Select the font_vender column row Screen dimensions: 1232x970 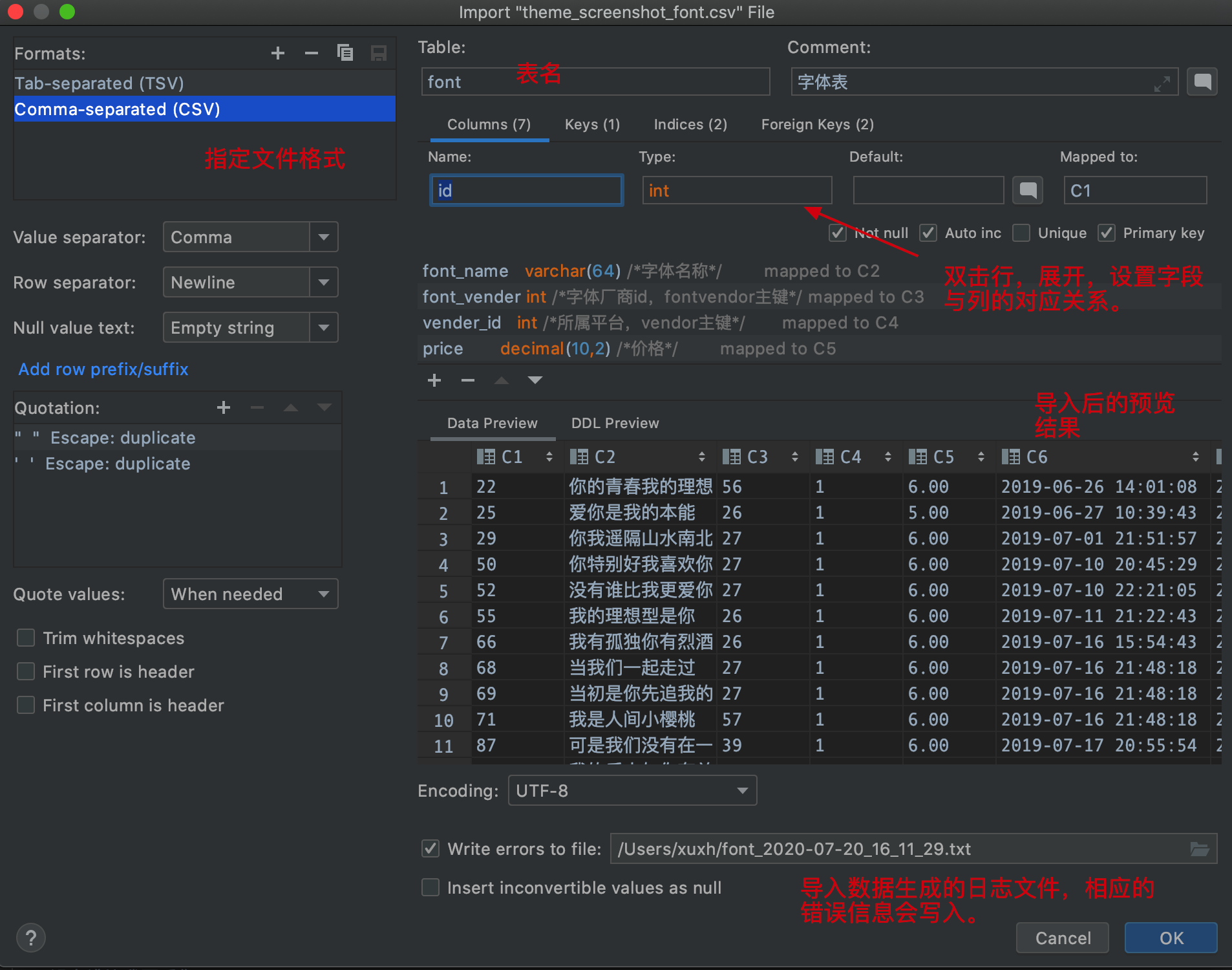pyautogui.click(x=820, y=296)
